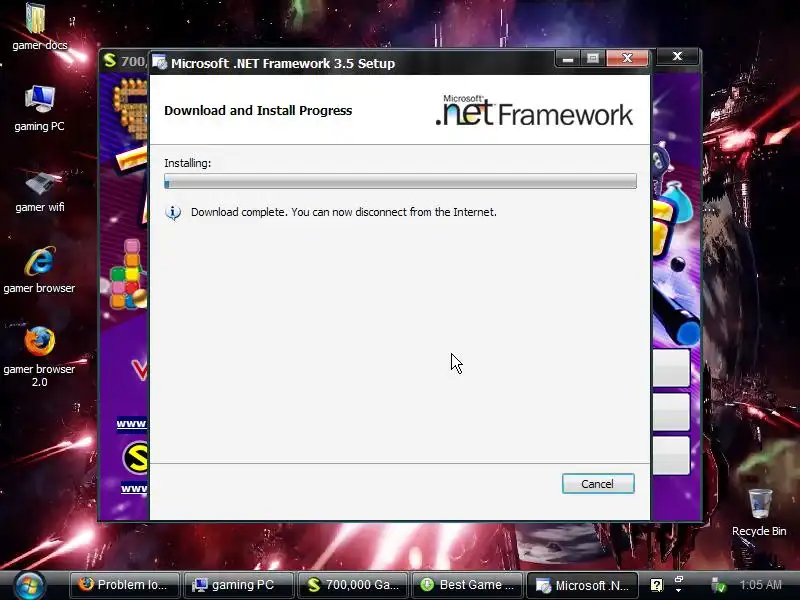Click the network status tray icon
800x600 pixels.
719,585
